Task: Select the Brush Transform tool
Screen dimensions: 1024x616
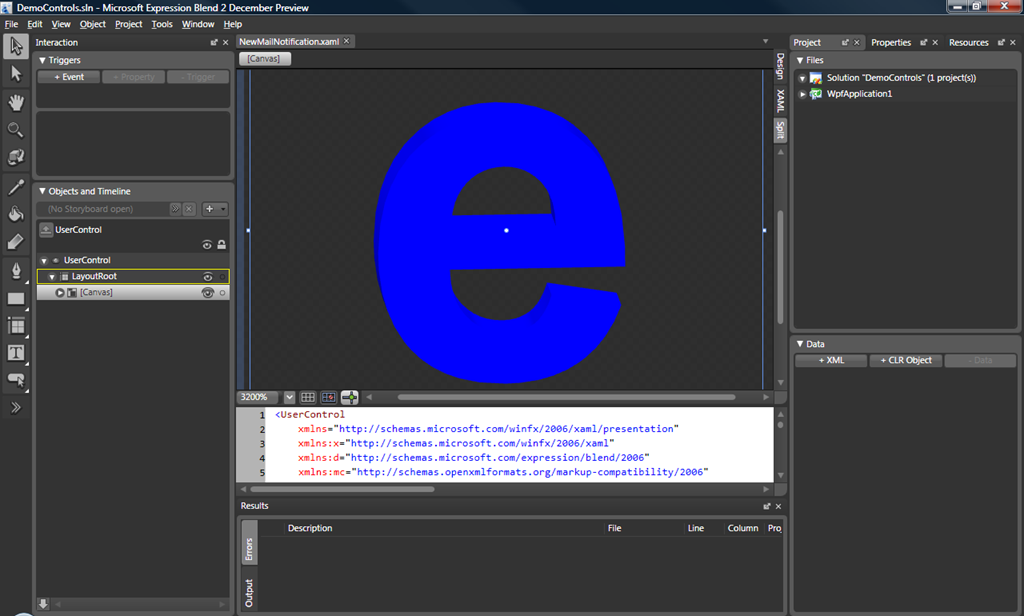Action: tap(16, 242)
